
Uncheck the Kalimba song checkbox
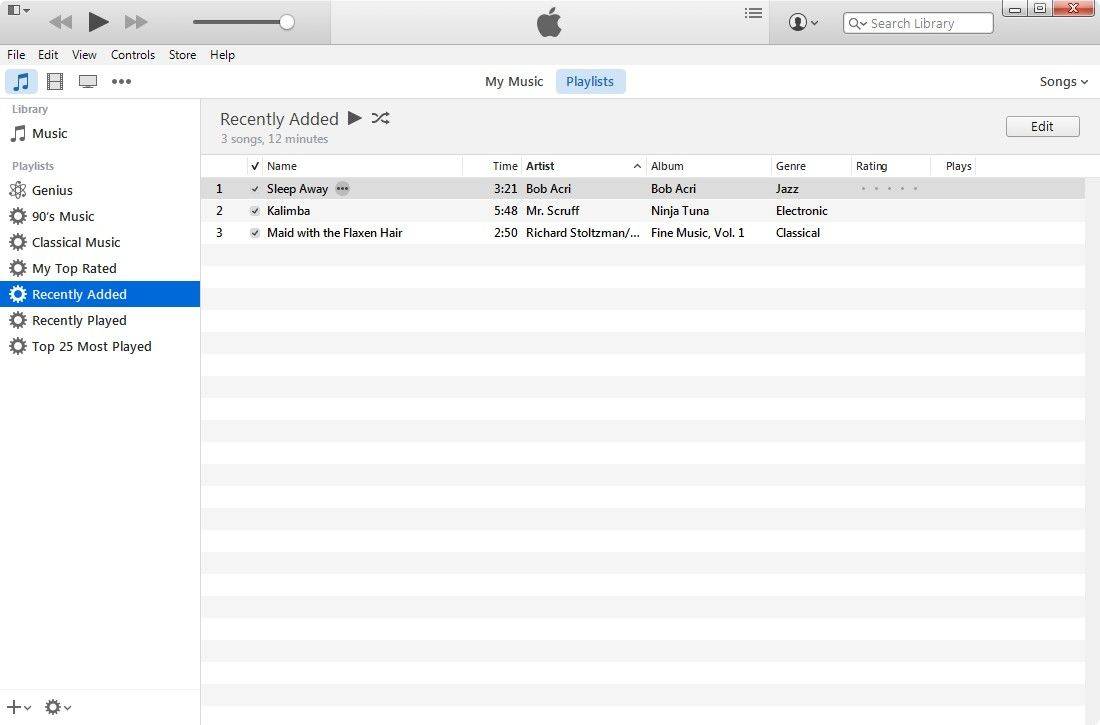[255, 211]
